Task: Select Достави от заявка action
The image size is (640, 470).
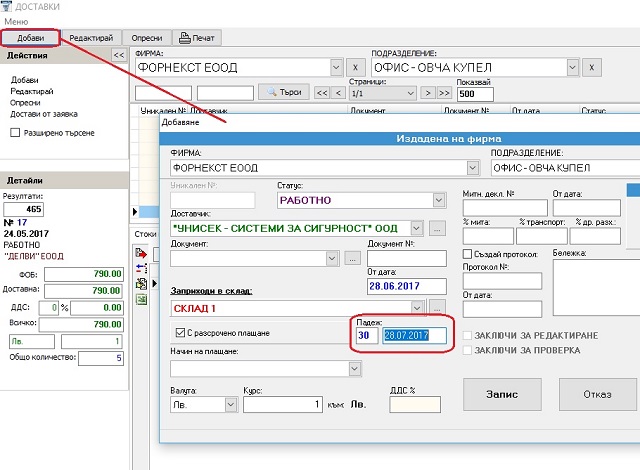Action: [x=44, y=114]
